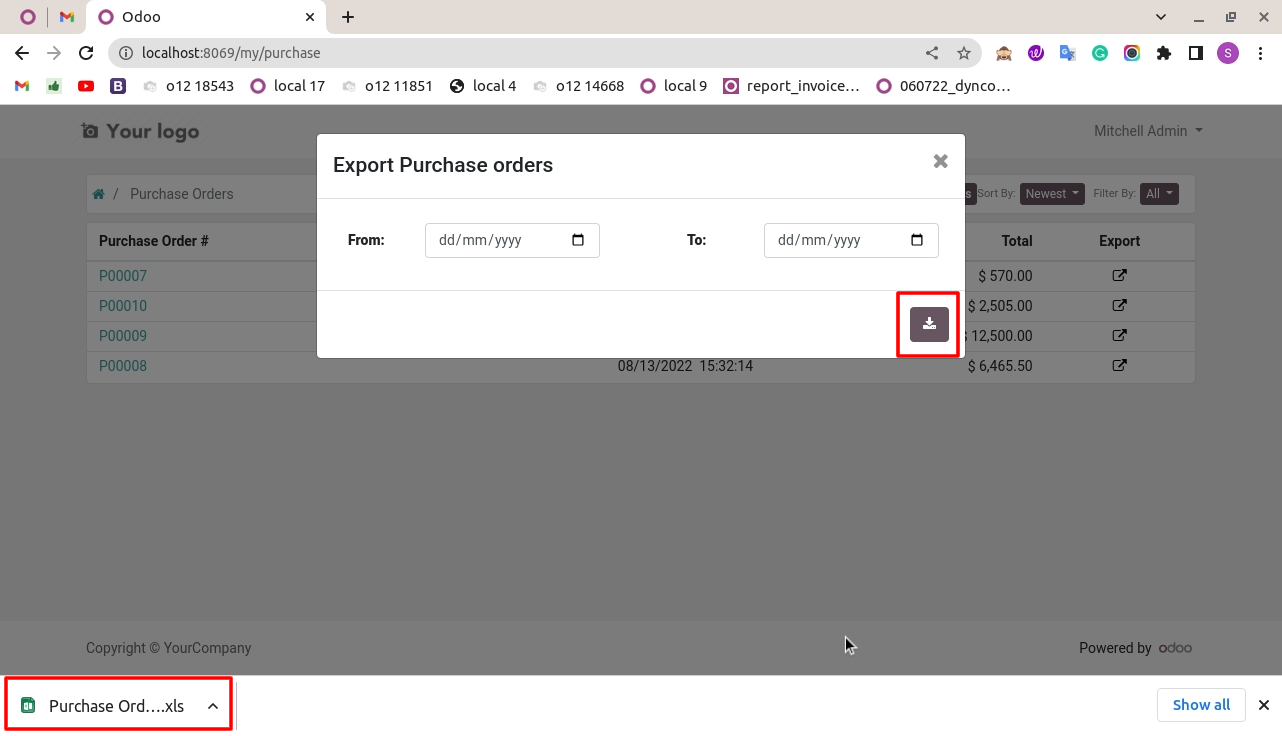Expand options for downloaded Purchase Ord xls file
This screenshot has height=736, width=1282.
[x=213, y=706]
